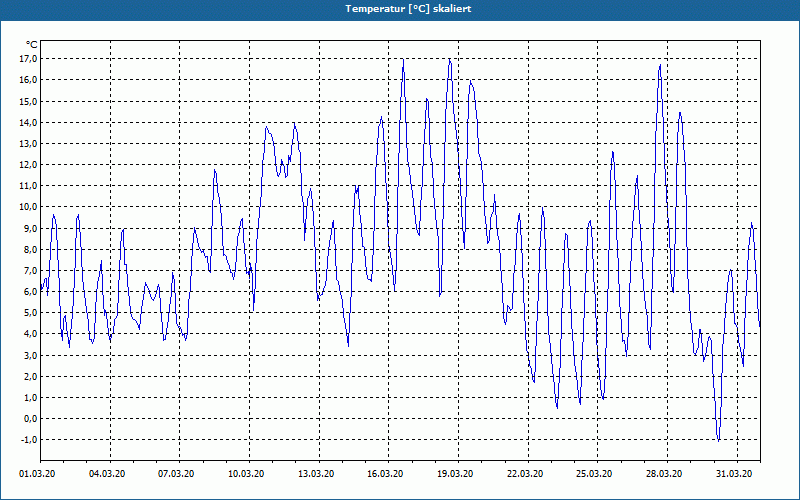The image size is (800, 500).
Task: Select the 22.03.20 date label
Action: click(525, 474)
